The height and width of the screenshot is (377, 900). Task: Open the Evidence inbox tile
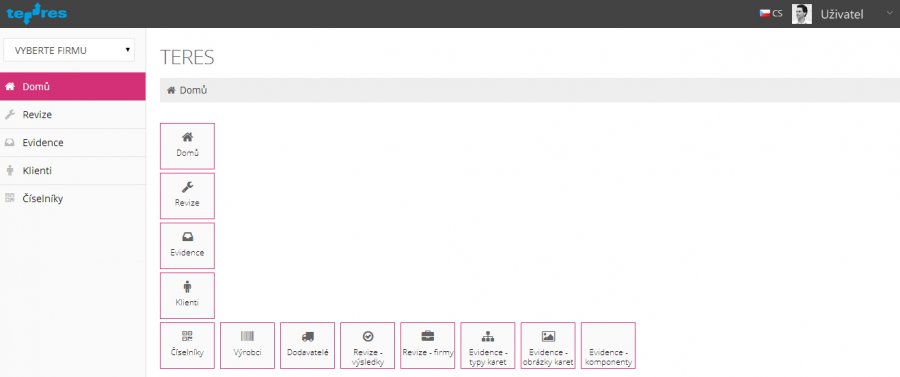187,246
